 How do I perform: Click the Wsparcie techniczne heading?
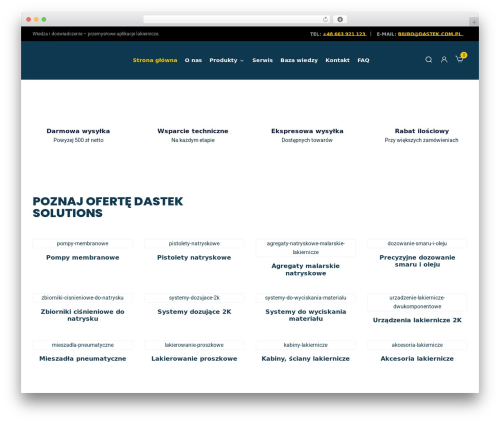pyautogui.click(x=193, y=131)
